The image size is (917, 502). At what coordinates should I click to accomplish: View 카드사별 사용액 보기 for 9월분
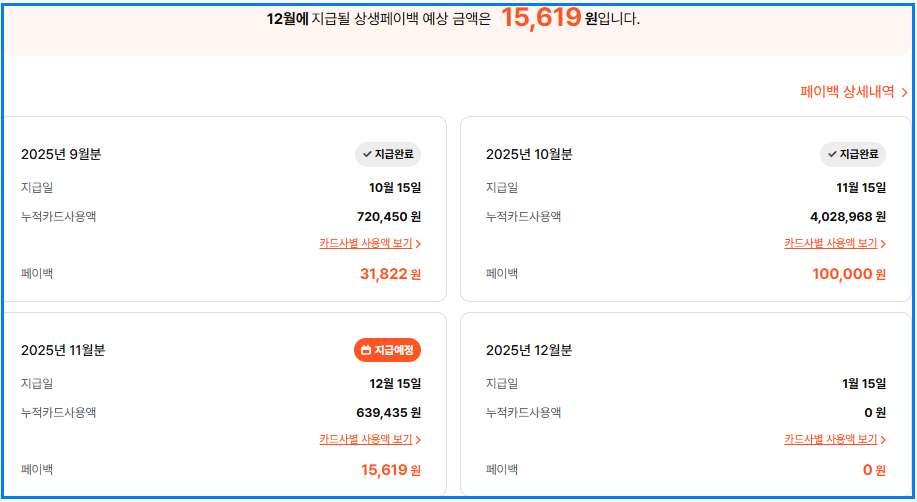[x=370, y=243]
